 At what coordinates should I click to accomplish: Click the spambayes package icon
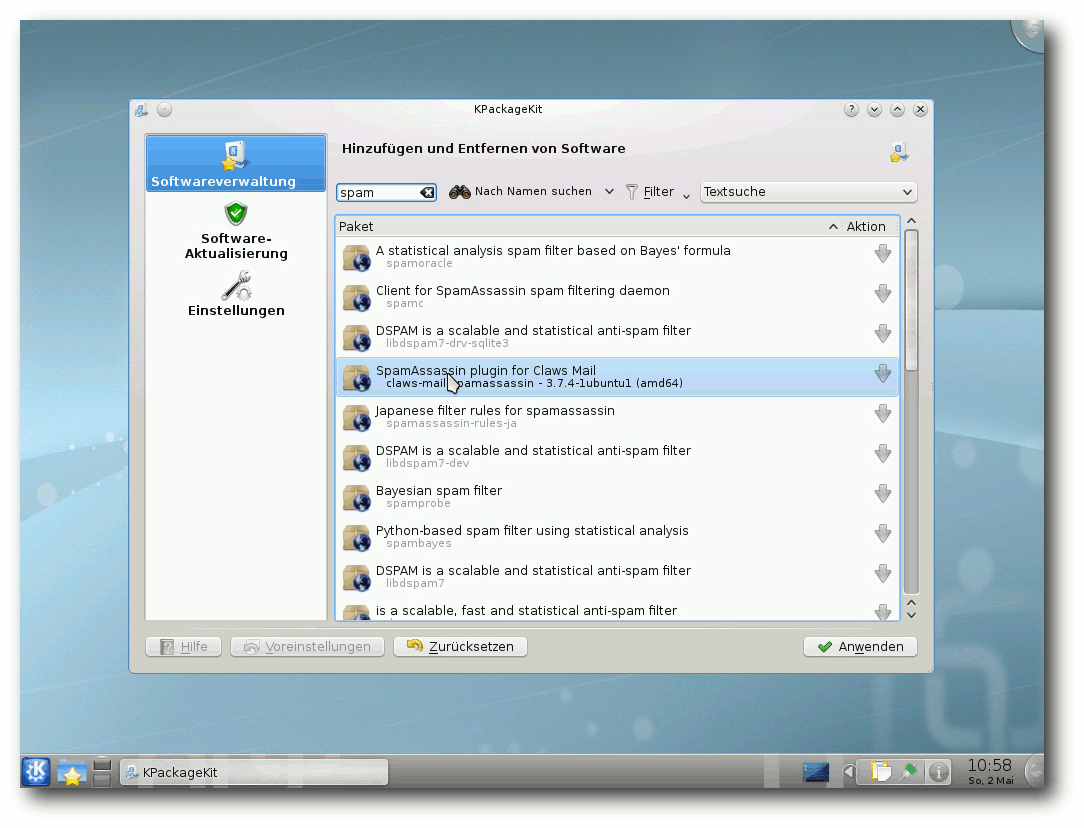[x=357, y=538]
